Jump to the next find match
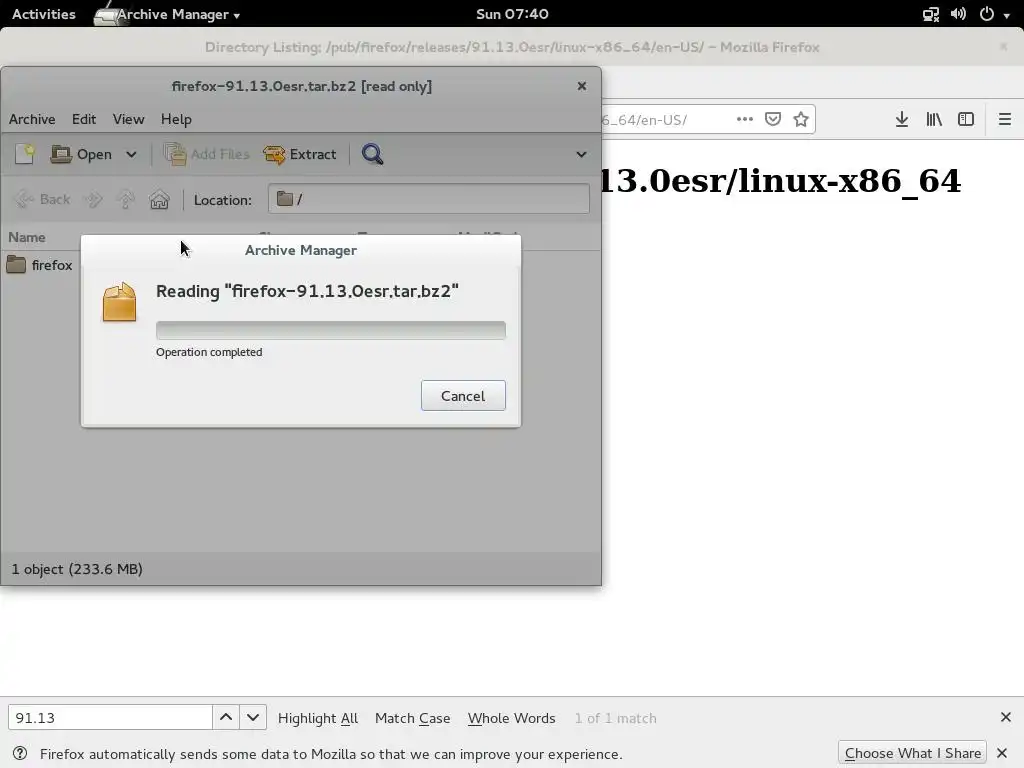Screen dimensions: 1024x768 click(x=253, y=718)
